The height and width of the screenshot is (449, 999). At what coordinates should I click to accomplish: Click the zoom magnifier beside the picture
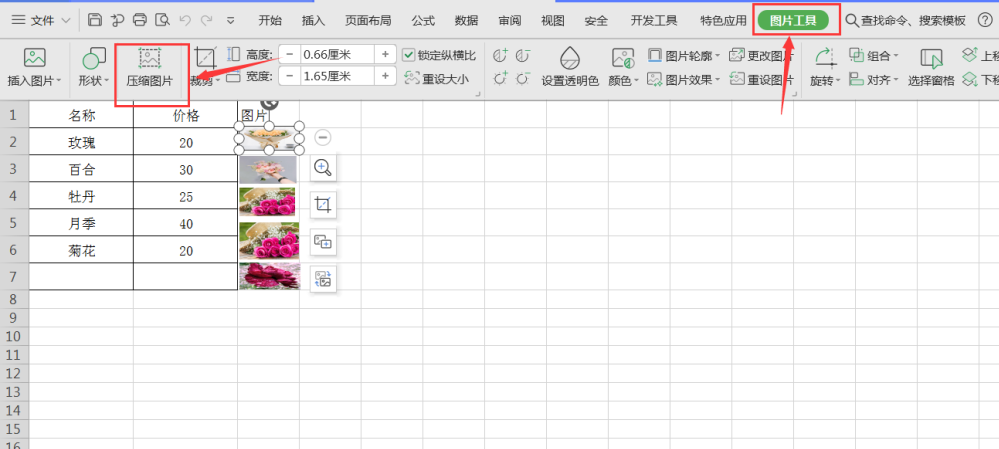pyautogui.click(x=324, y=168)
